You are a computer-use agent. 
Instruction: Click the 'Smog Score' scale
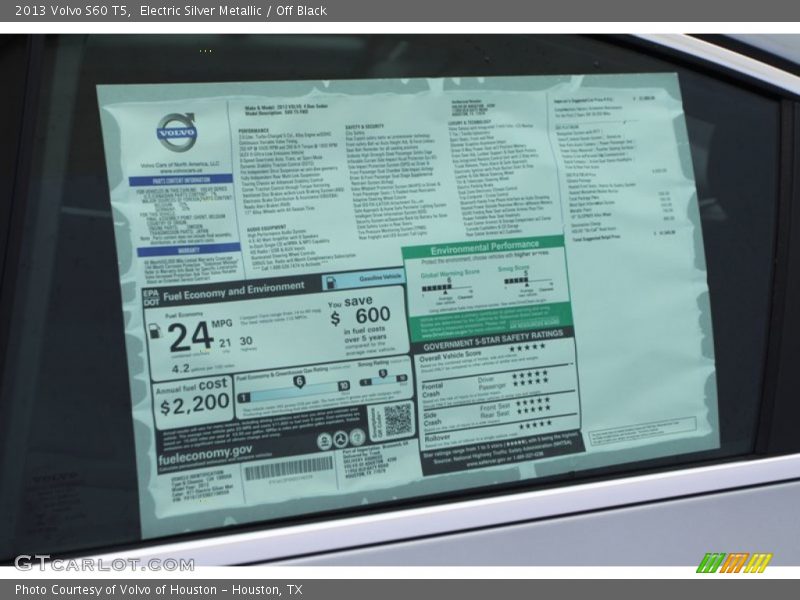528,282
